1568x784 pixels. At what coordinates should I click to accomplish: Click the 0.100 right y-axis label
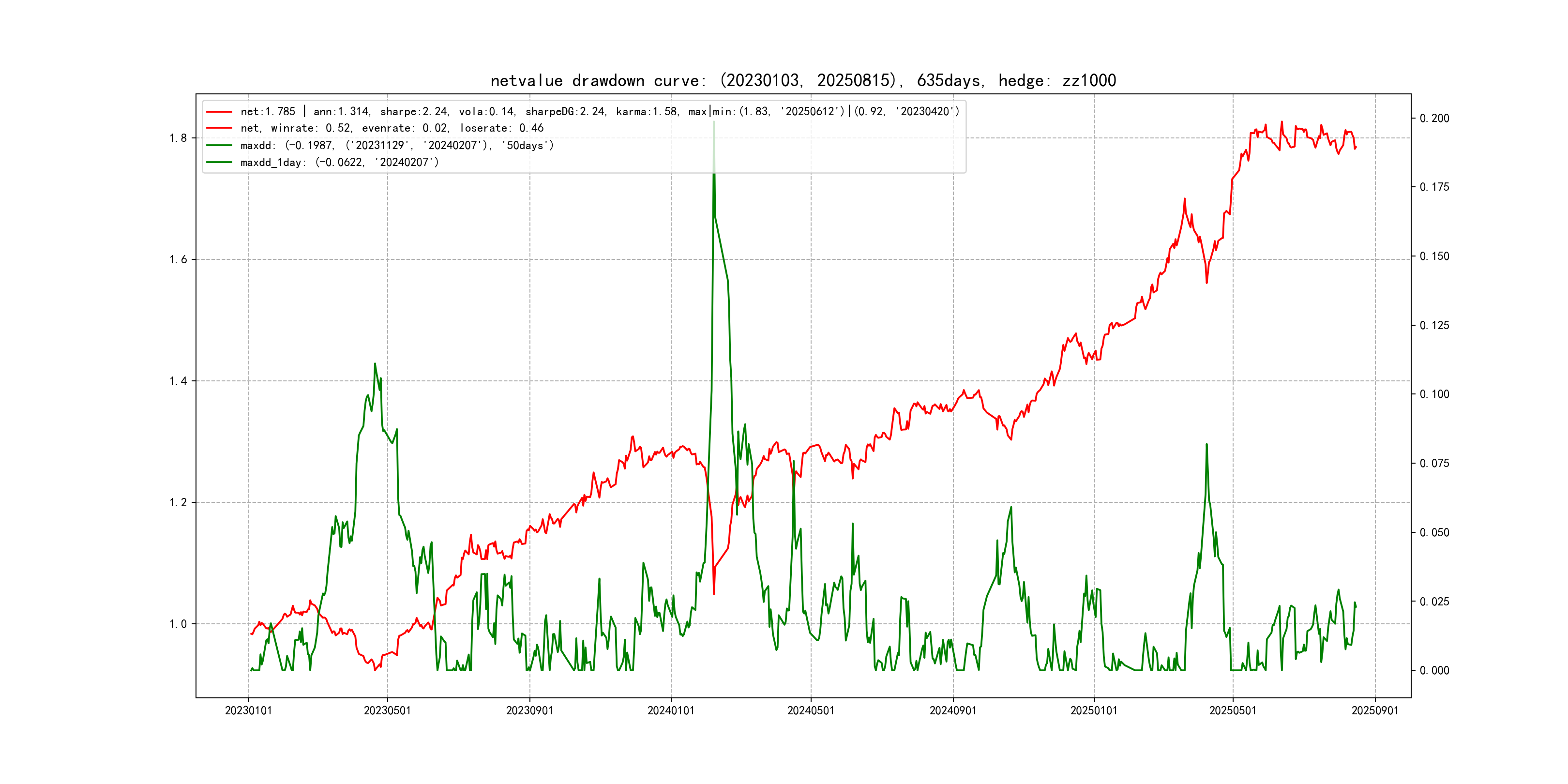pos(1434,394)
